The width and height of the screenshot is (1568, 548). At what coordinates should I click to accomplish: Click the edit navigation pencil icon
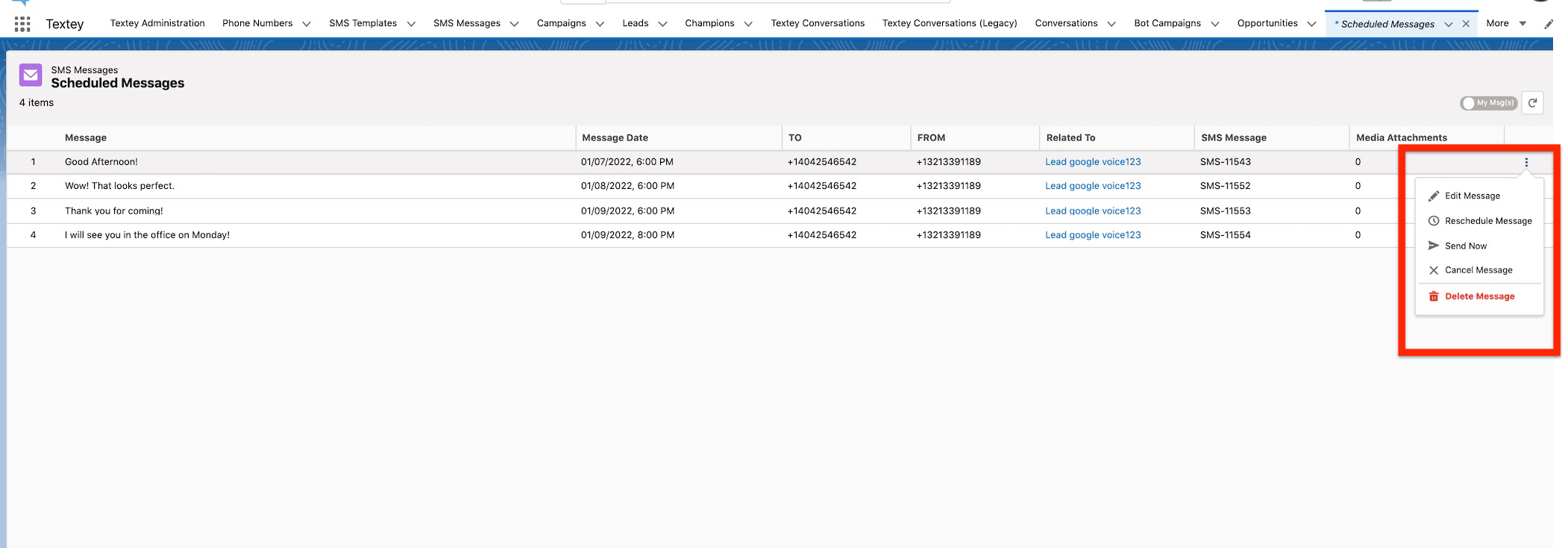pyautogui.click(x=1549, y=24)
